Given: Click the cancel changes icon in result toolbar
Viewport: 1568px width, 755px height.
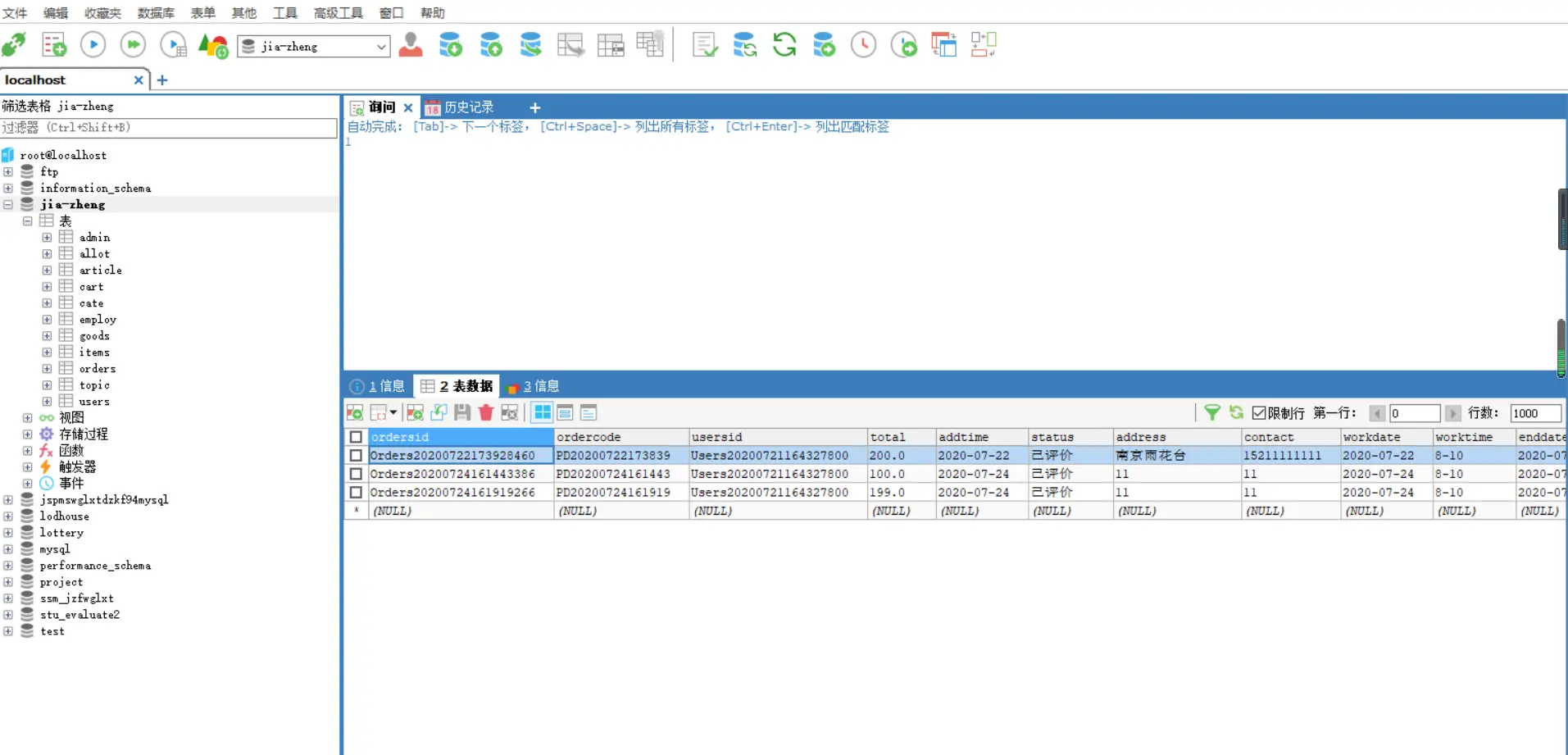Looking at the screenshot, I should coord(510,412).
